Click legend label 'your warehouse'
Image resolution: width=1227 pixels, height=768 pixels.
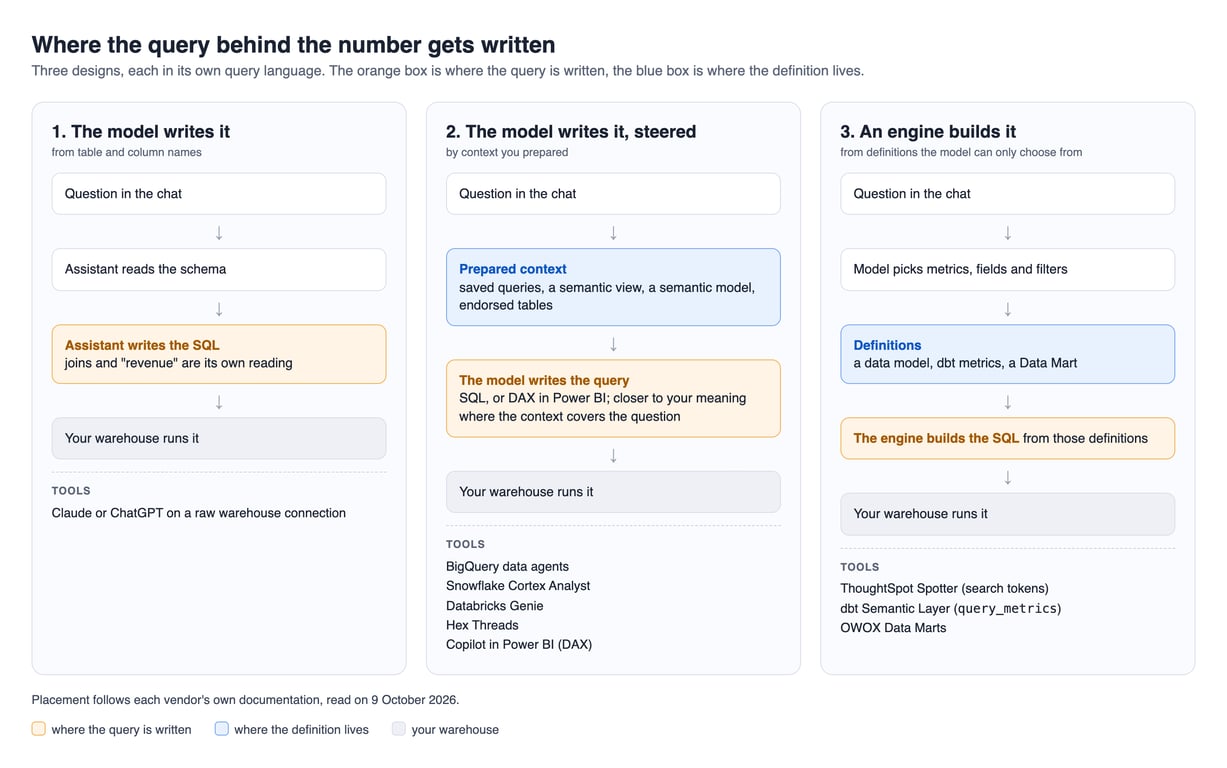point(455,730)
